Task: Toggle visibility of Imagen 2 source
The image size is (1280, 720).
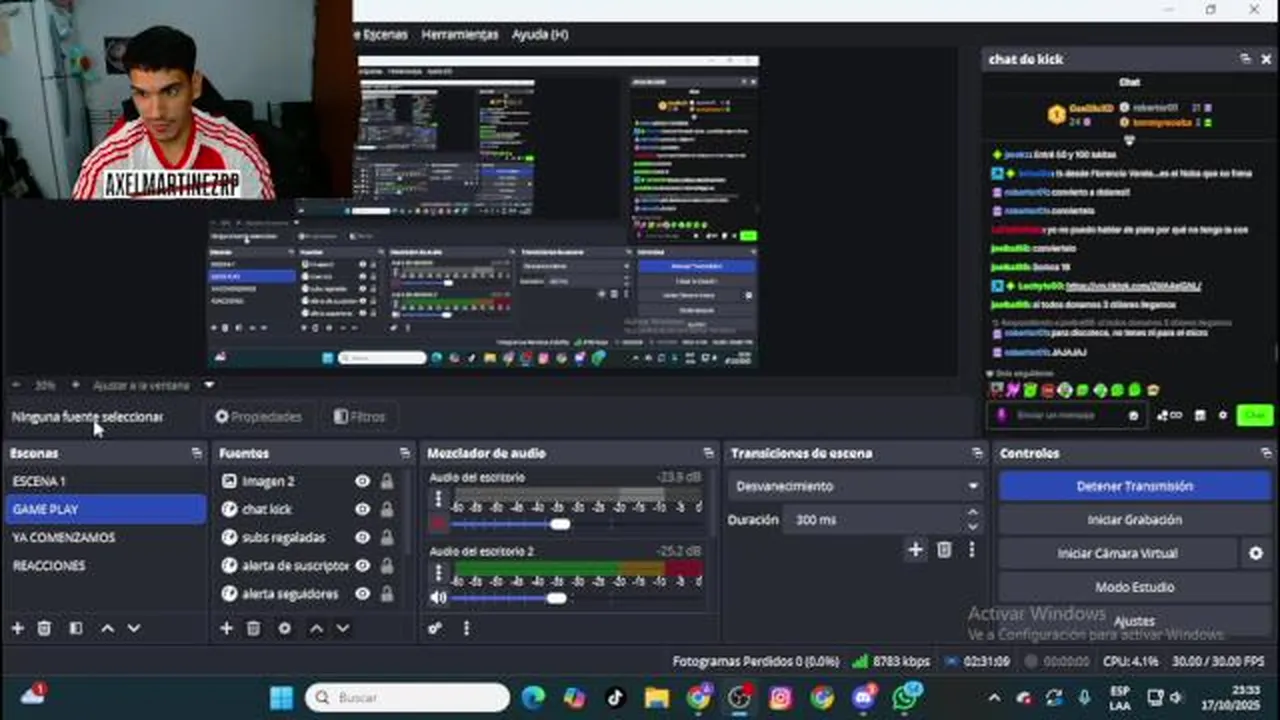Action: (x=362, y=481)
